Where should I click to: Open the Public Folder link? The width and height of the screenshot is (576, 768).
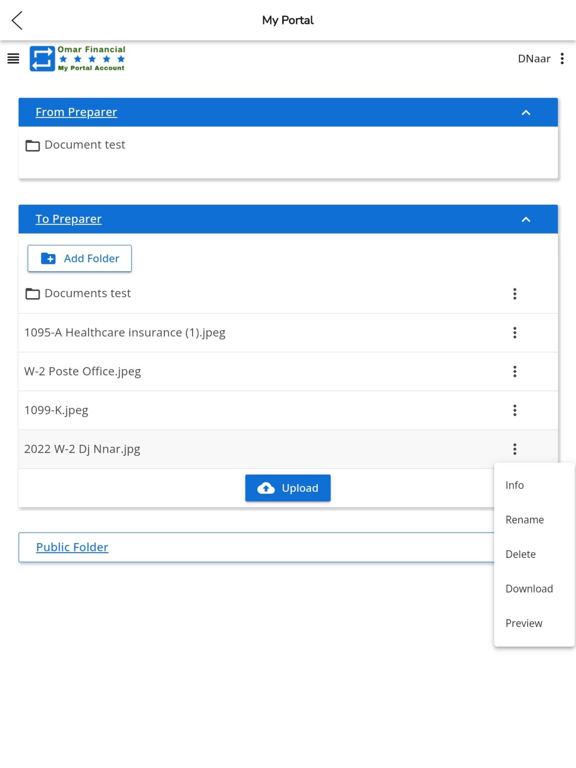[x=72, y=547]
